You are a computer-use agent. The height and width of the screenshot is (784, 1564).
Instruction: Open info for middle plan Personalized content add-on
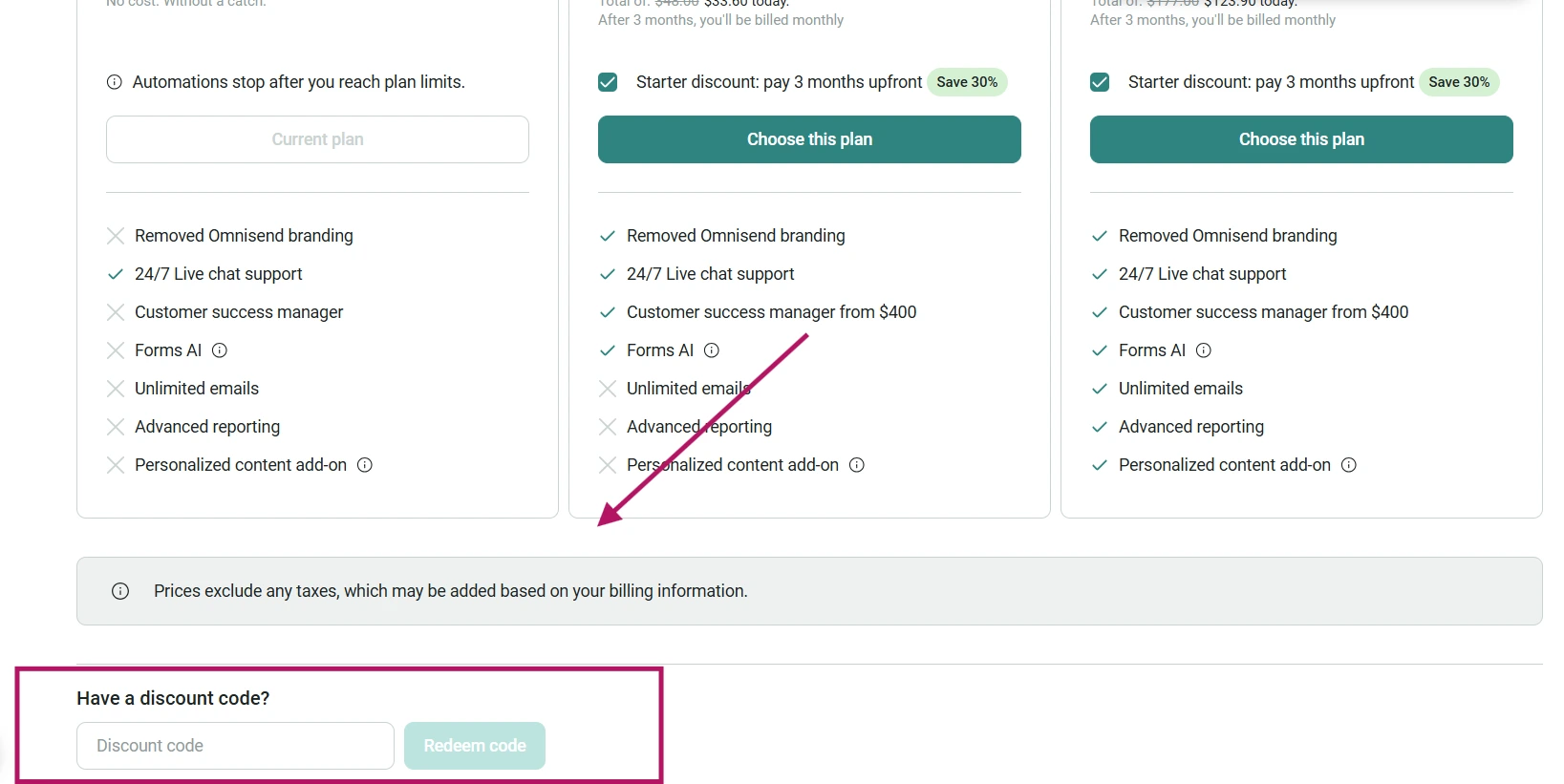point(857,465)
